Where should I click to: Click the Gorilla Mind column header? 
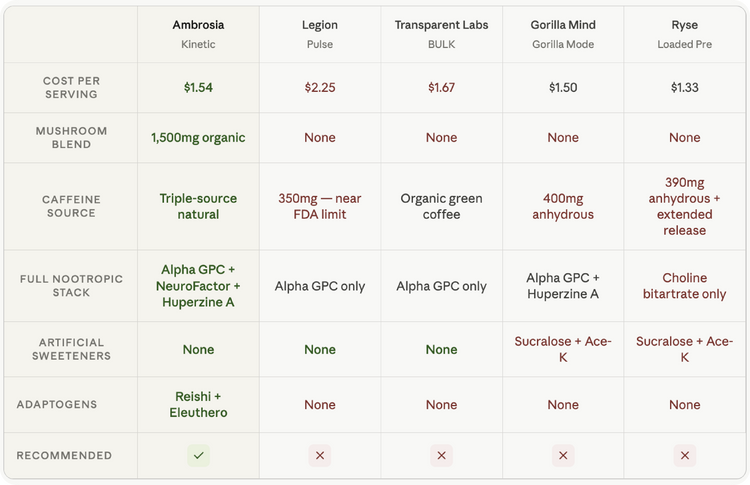pyautogui.click(x=563, y=34)
